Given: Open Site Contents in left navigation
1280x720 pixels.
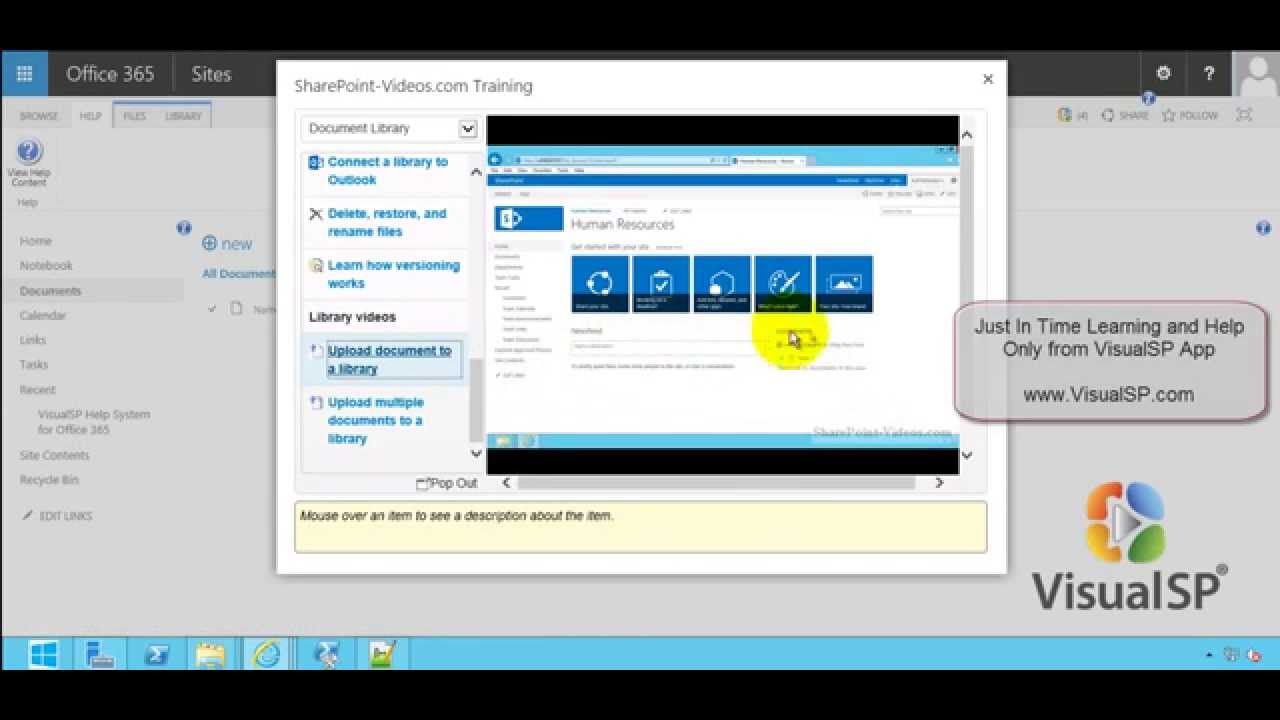Looking at the screenshot, I should tap(55, 455).
